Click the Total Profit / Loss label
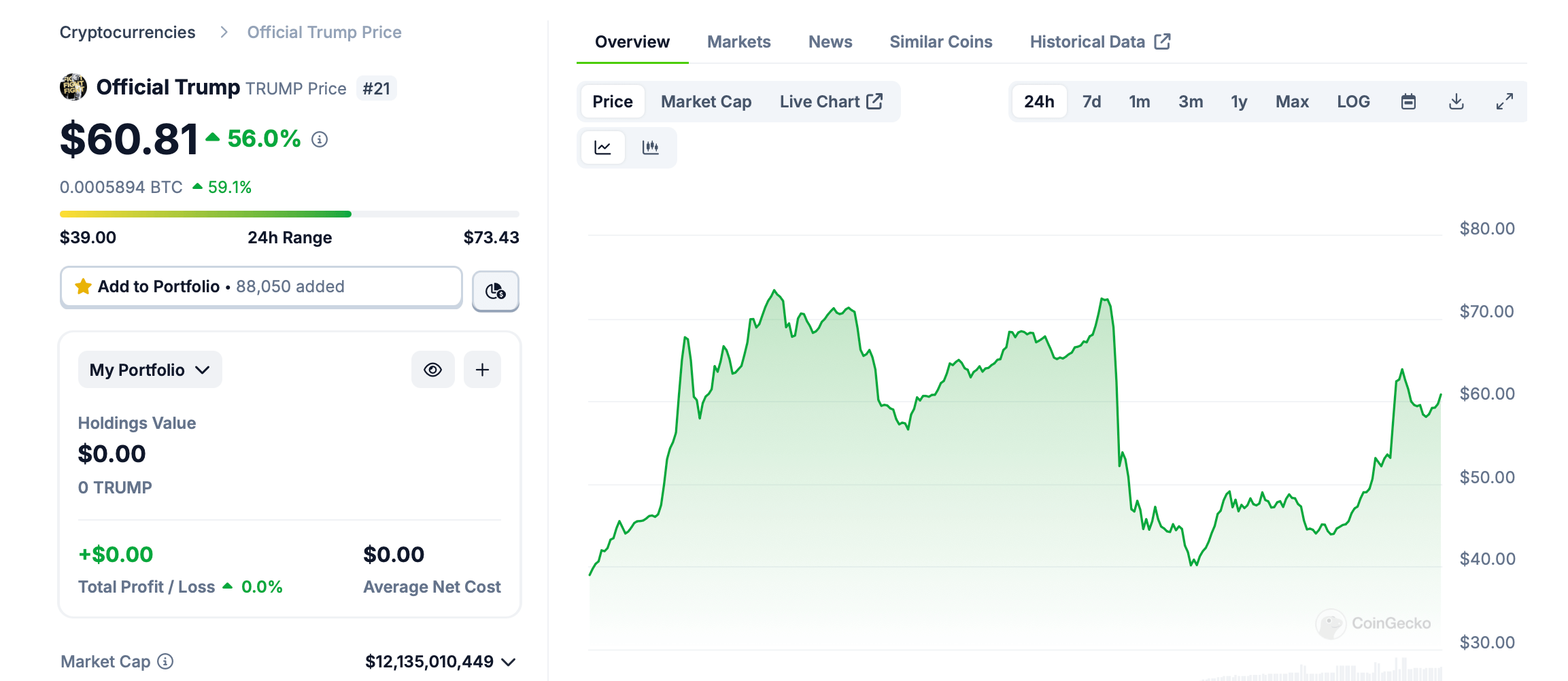The height and width of the screenshot is (681, 1568). pyautogui.click(x=146, y=587)
